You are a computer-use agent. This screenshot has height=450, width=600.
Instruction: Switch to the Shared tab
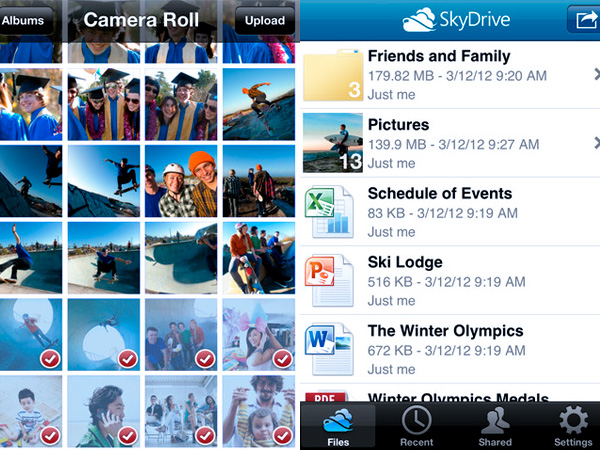pos(494,424)
